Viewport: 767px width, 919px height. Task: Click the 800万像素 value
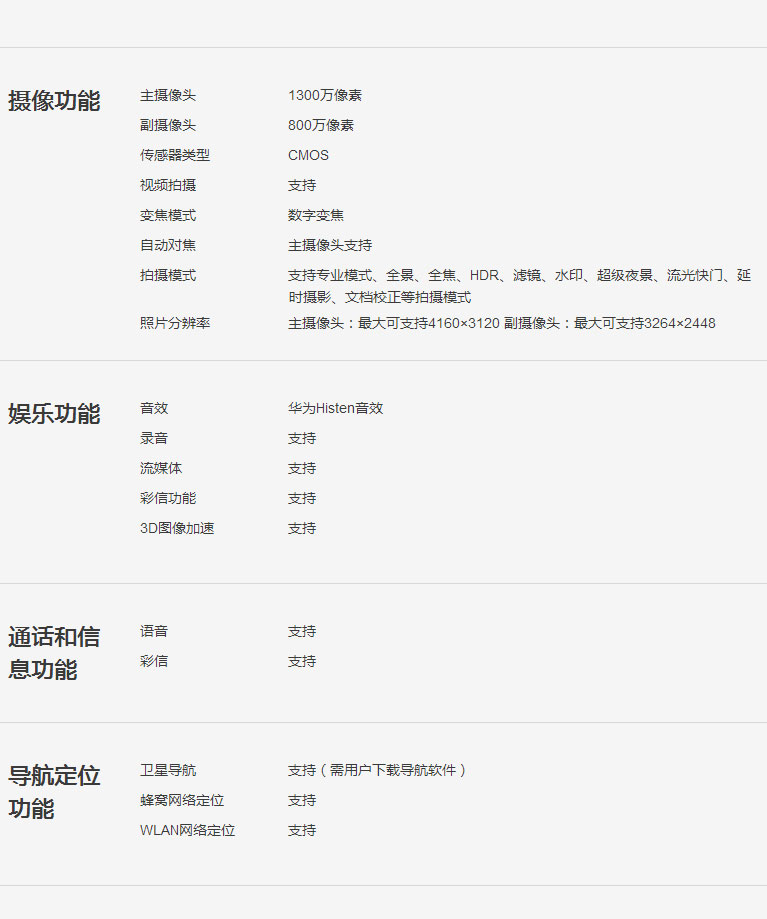pyautogui.click(x=321, y=125)
